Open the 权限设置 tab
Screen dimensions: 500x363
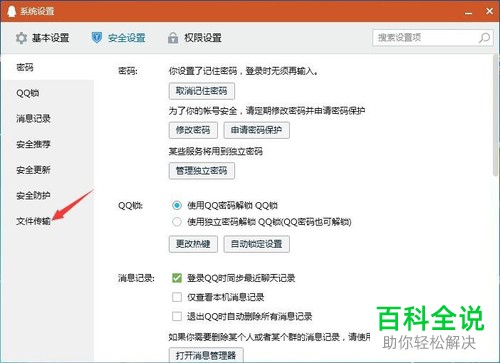(x=195, y=38)
